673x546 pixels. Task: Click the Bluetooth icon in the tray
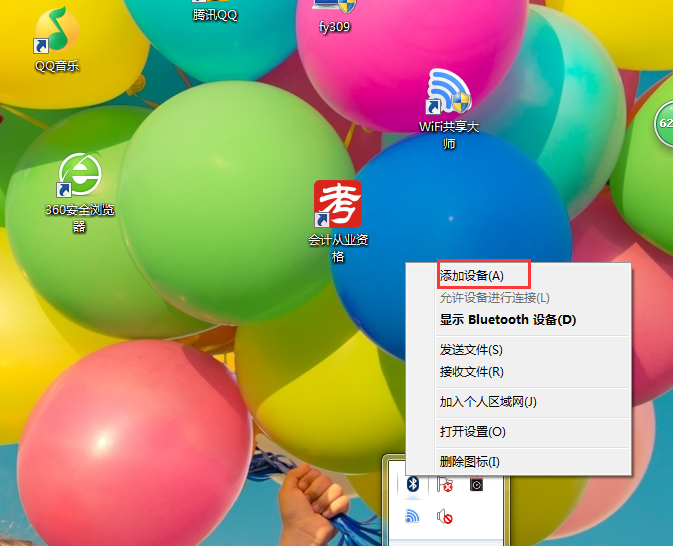tap(412, 485)
